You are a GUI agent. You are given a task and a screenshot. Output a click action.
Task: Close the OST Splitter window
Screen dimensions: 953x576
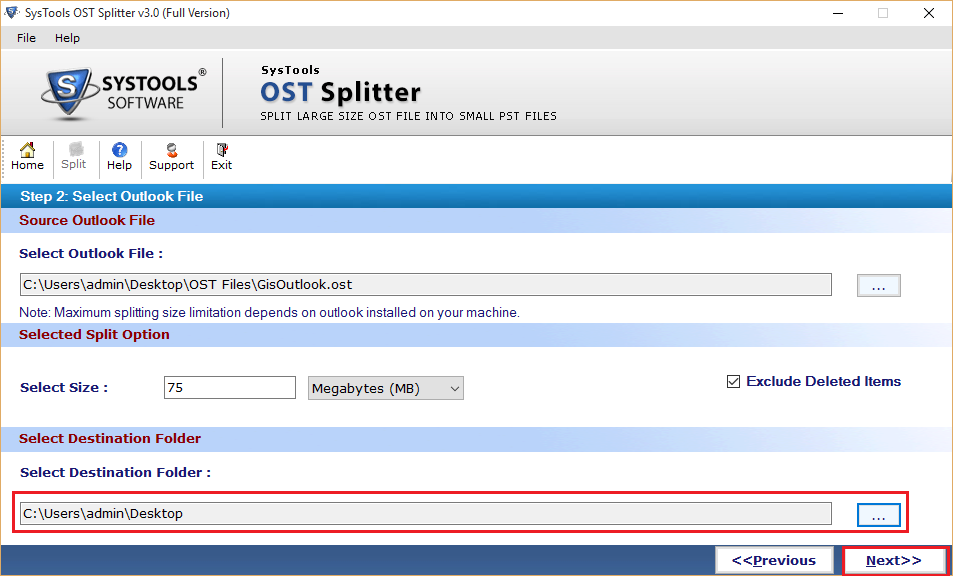click(x=929, y=13)
